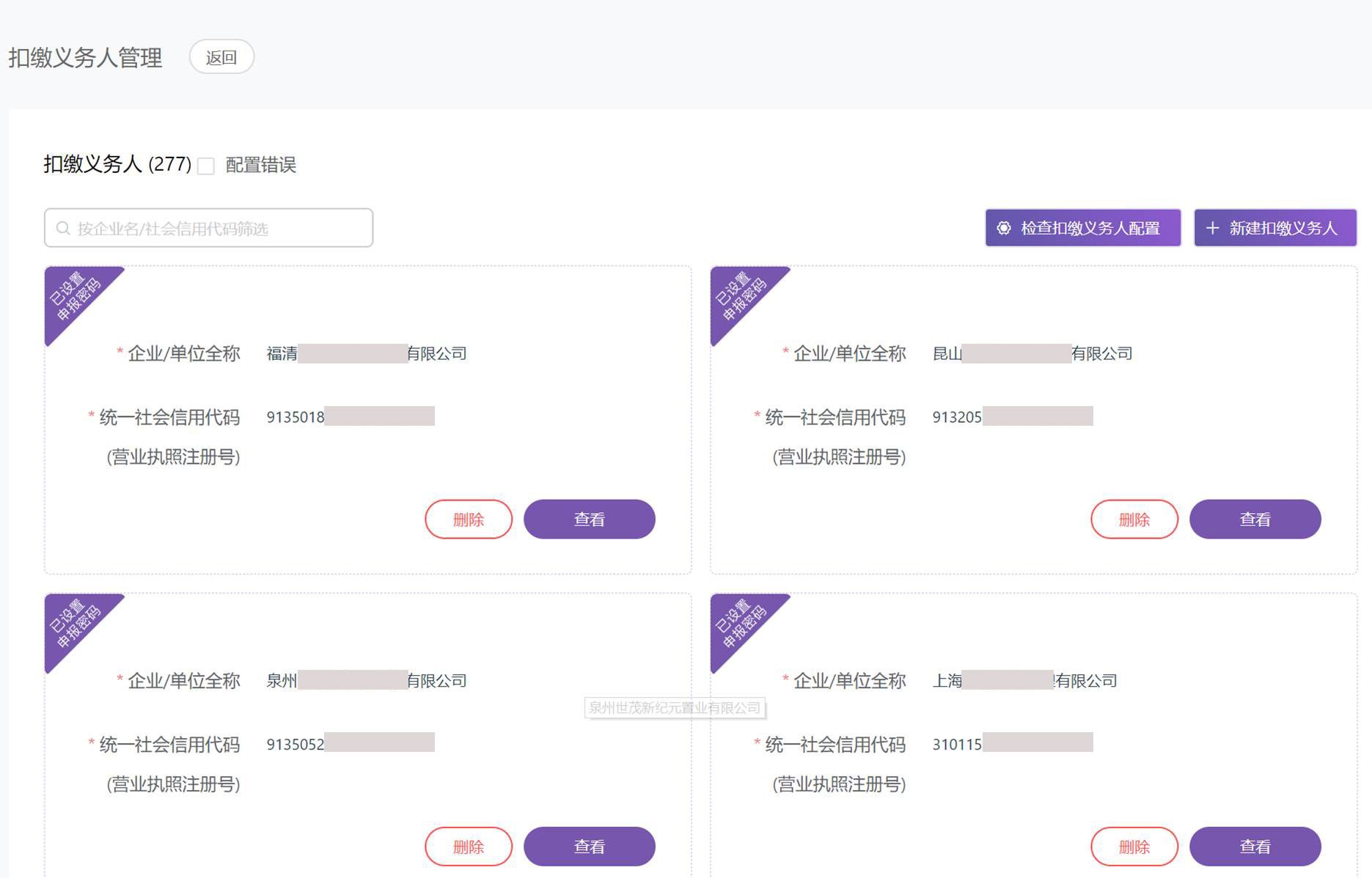Click the search magnifier icon in filter box
This screenshot has height=878, width=1372.
64,229
